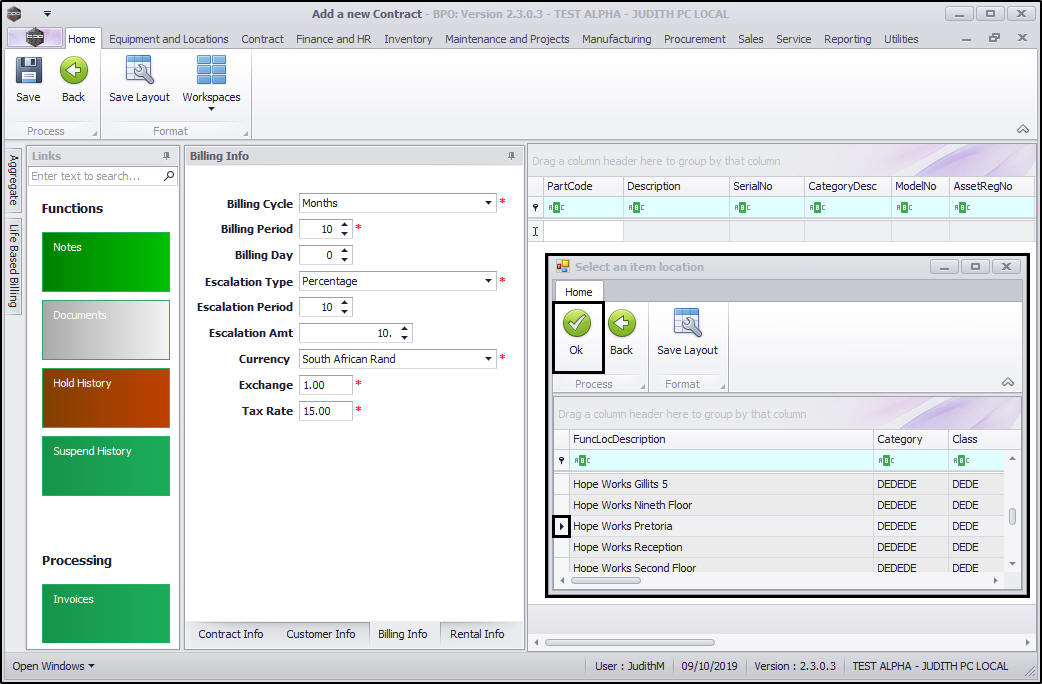Switch to the Rental Info tab
The height and width of the screenshot is (684, 1042).
[477, 634]
